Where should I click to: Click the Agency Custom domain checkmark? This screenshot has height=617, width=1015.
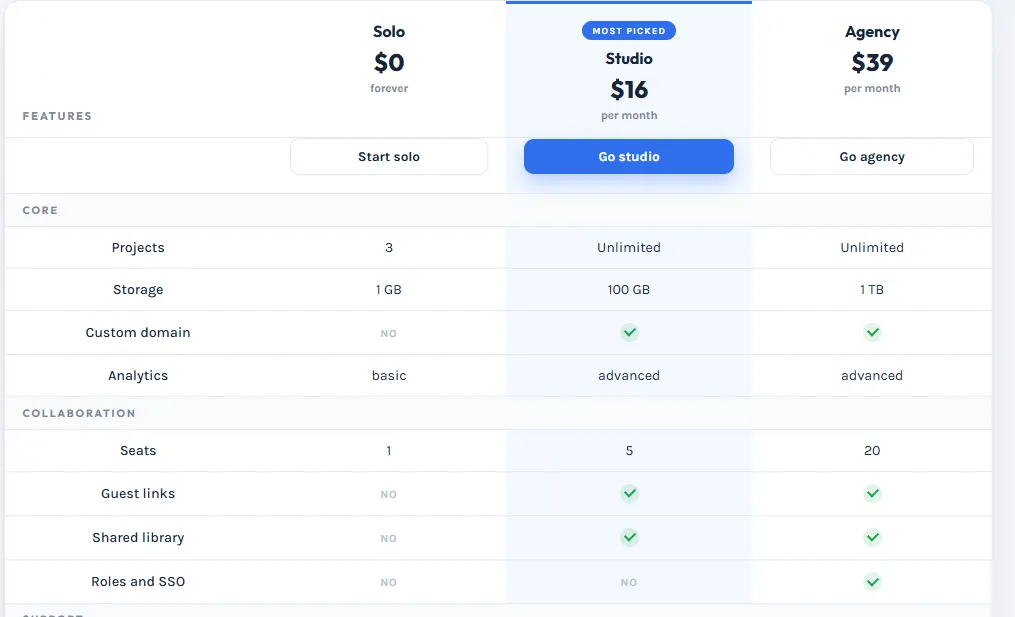[872, 333]
